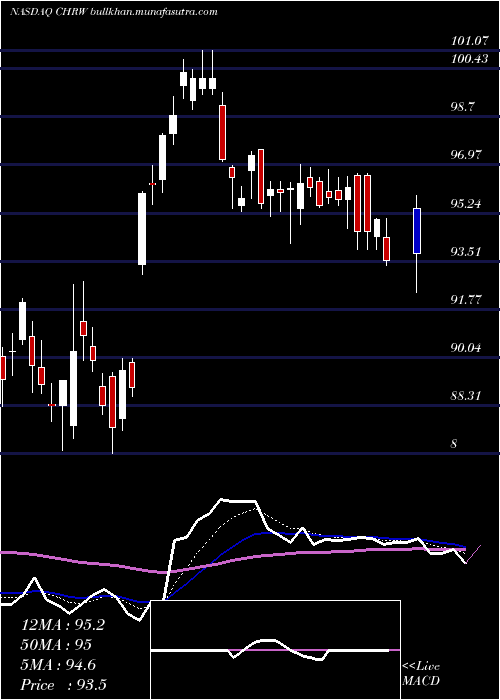
Task: Open the MACD inset panel
Action: coord(275,650)
